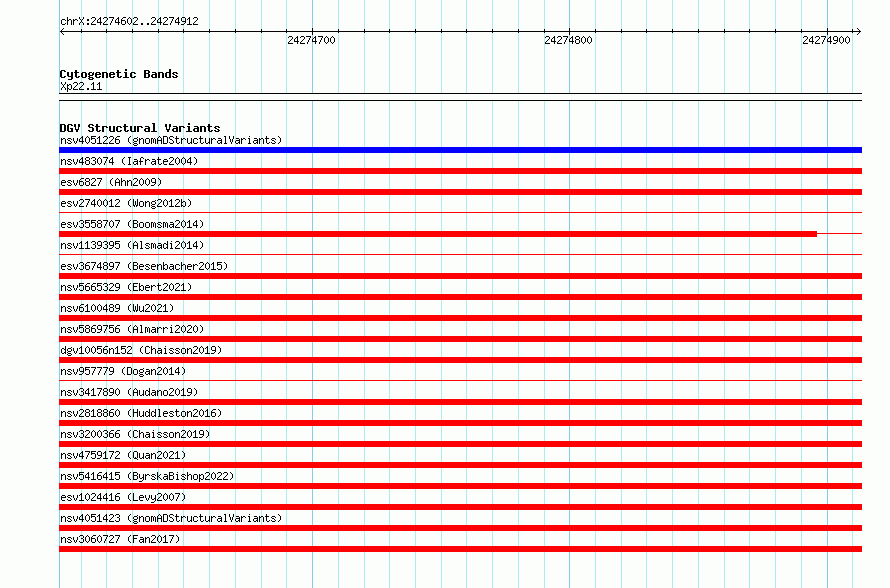
Task: Select dgv10056n152 (Chaisson2019) variant
Action: pos(141,350)
